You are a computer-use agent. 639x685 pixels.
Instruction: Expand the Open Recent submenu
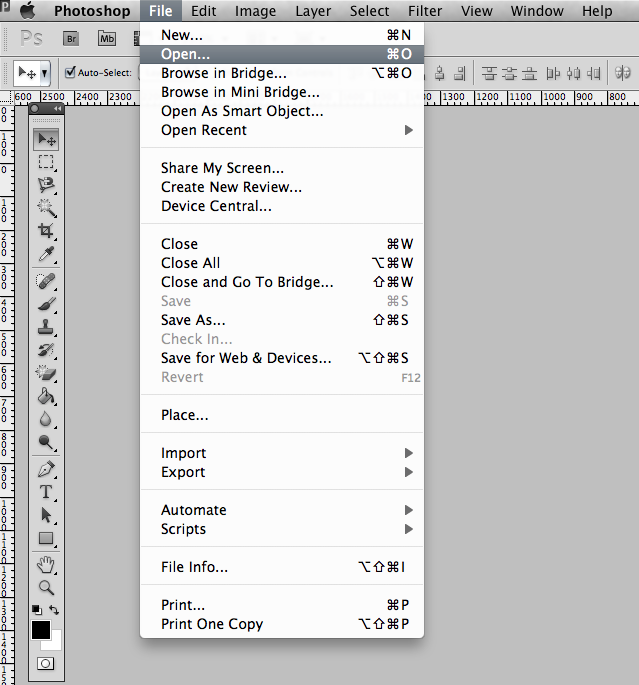282,130
